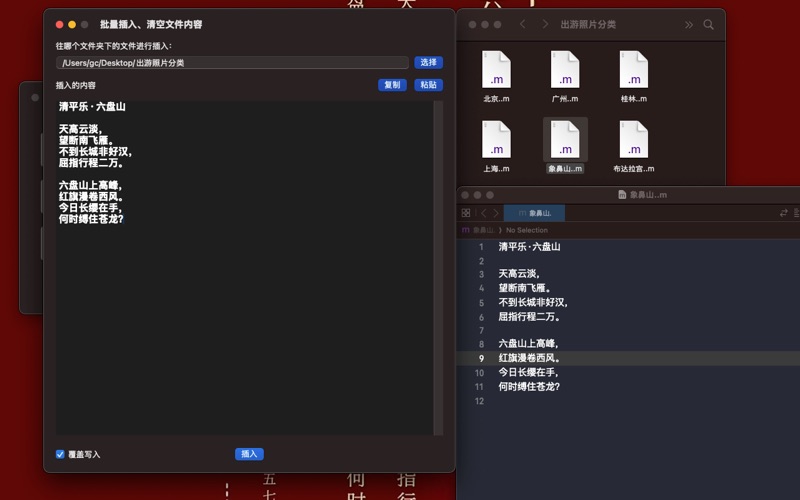Go back in Finder window
The width and height of the screenshot is (800, 500).
(522, 24)
